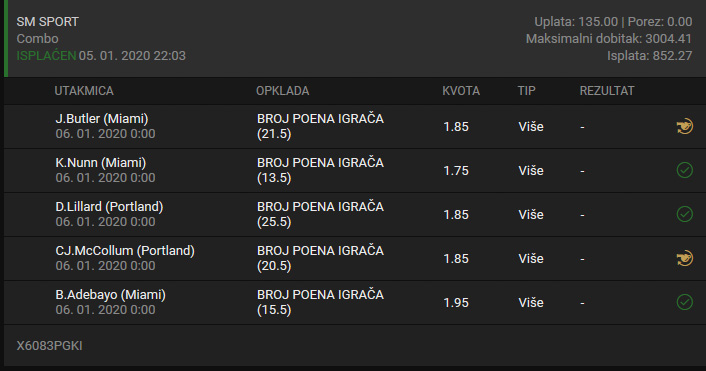Screen dimensions: 706x371
Task: Select the J.Butler (Miami) match name
Action: (x=102, y=119)
